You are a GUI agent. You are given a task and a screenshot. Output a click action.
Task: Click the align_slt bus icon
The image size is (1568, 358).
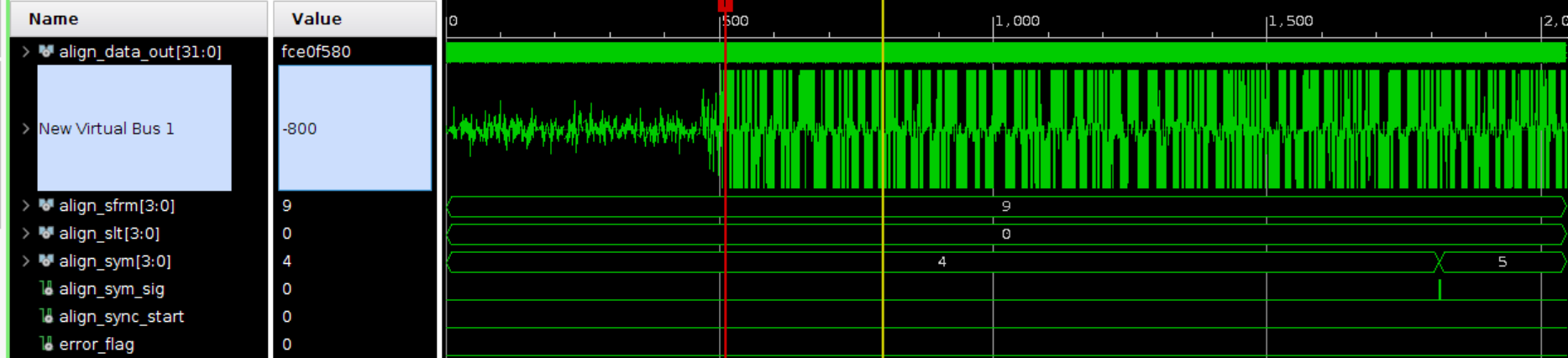click(46, 233)
